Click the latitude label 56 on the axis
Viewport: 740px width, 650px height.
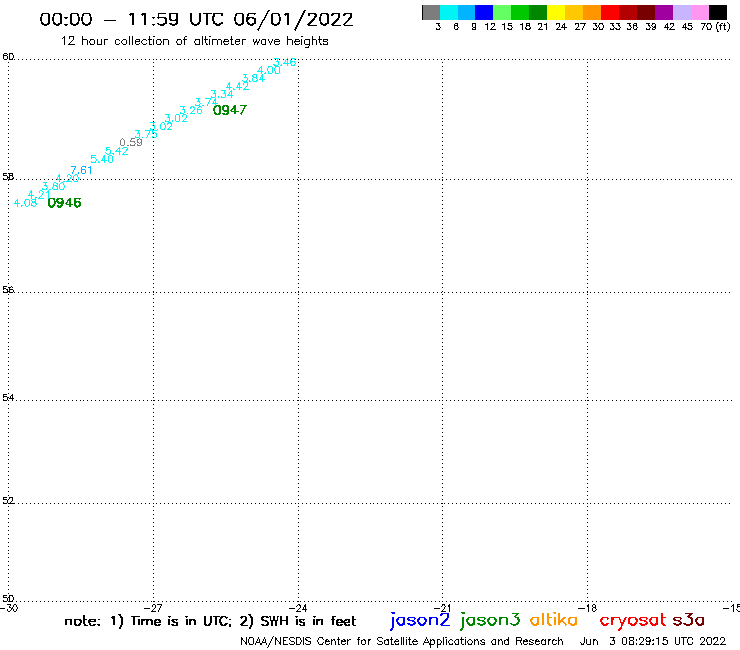tap(8, 290)
